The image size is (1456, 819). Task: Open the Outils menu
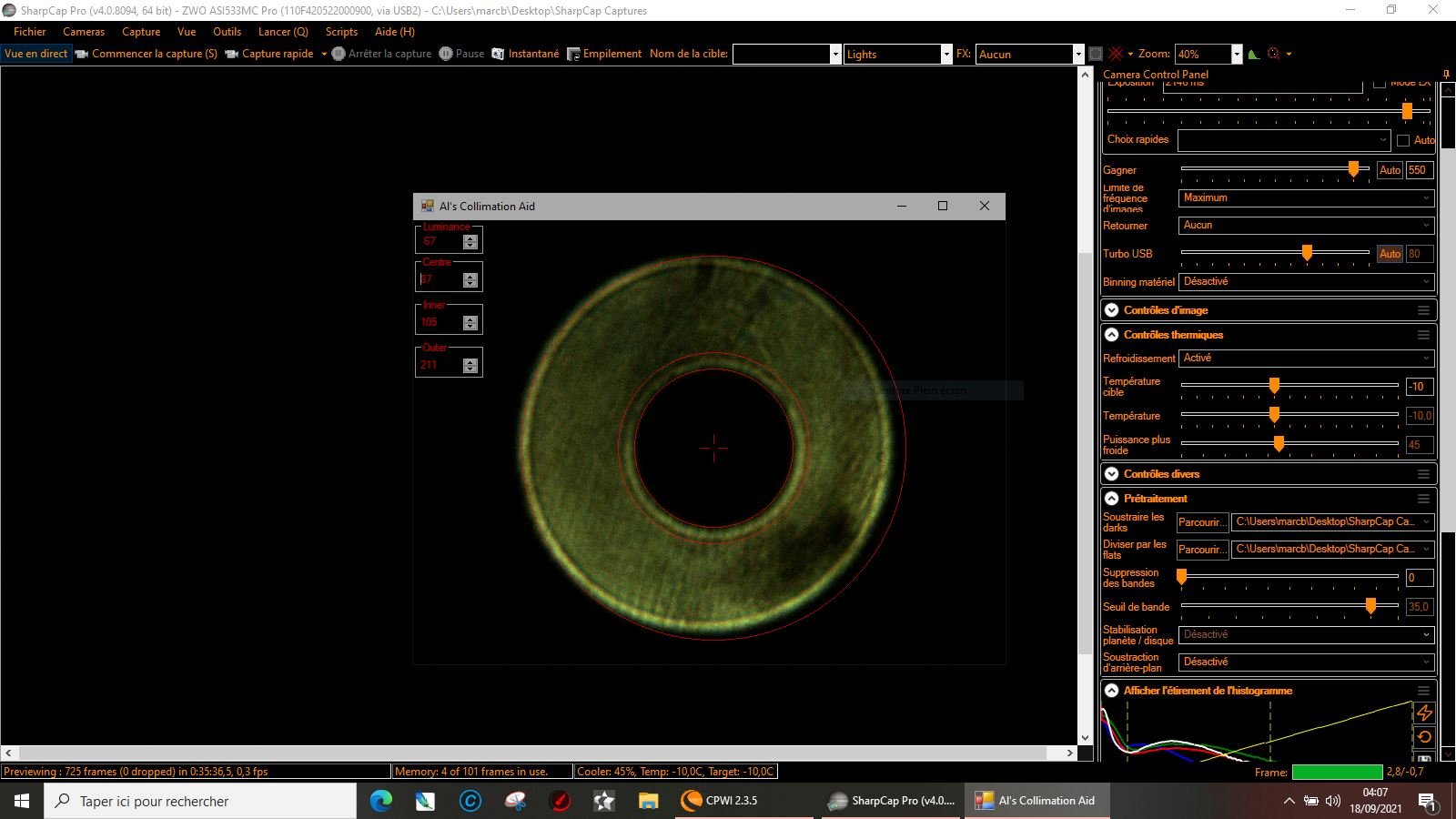click(x=227, y=32)
